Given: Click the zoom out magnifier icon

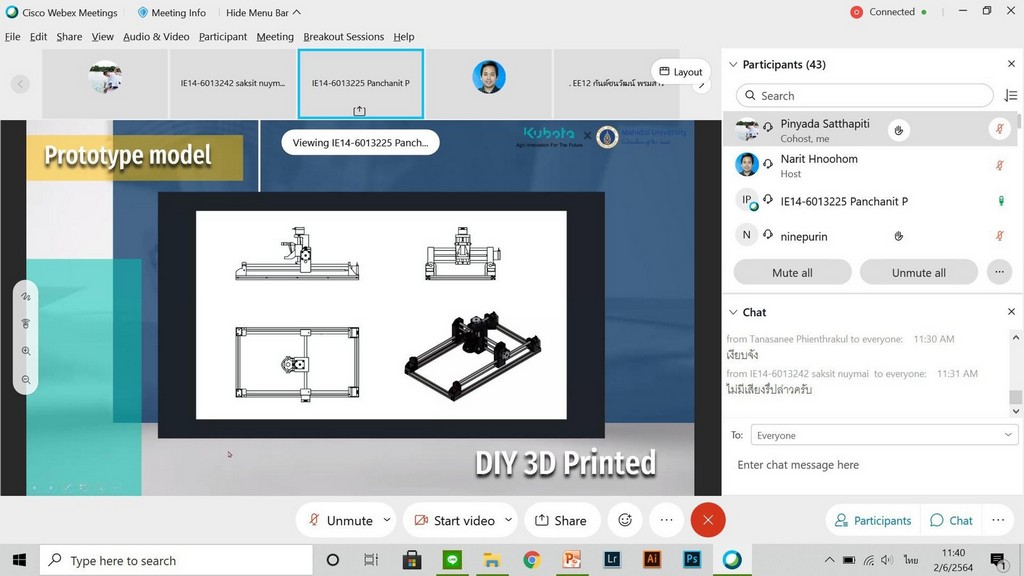Looking at the screenshot, I should 26,380.
